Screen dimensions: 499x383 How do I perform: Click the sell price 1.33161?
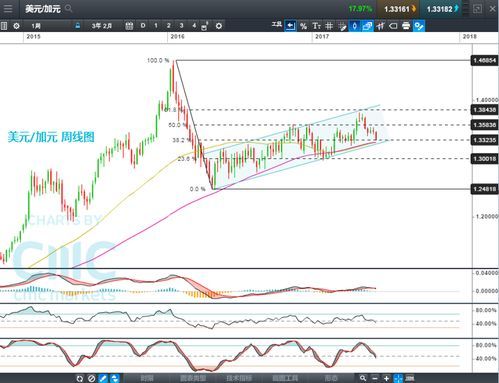[x=397, y=9]
